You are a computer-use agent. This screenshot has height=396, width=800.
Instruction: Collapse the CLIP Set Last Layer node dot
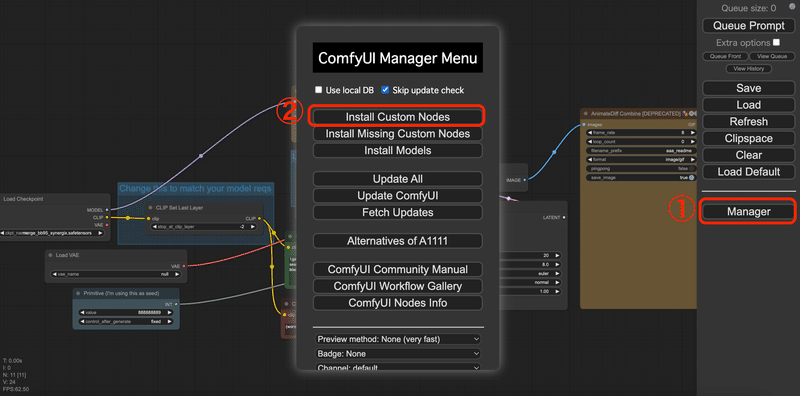point(151,208)
